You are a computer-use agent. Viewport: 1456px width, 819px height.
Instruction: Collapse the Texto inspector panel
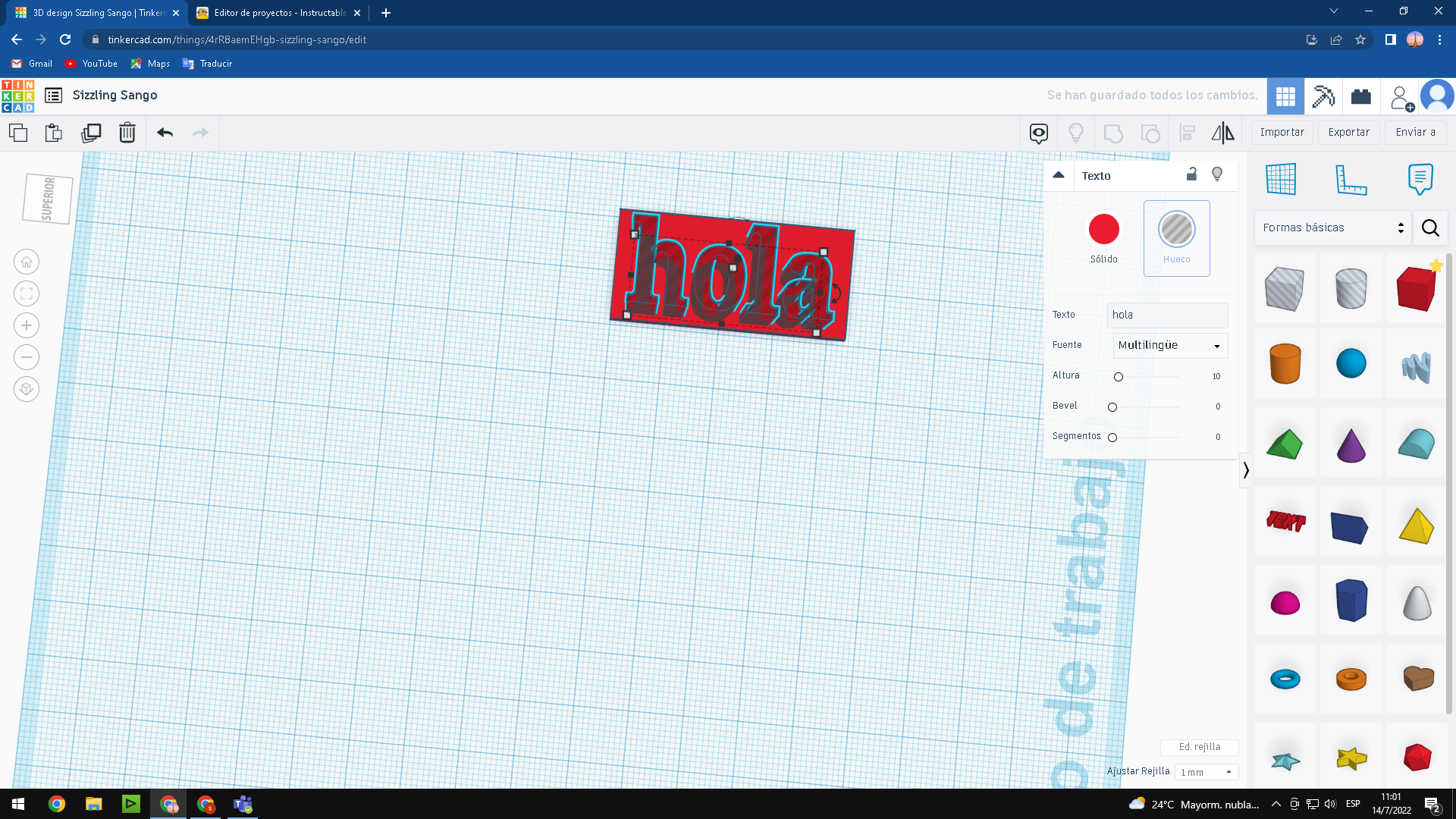point(1059,175)
